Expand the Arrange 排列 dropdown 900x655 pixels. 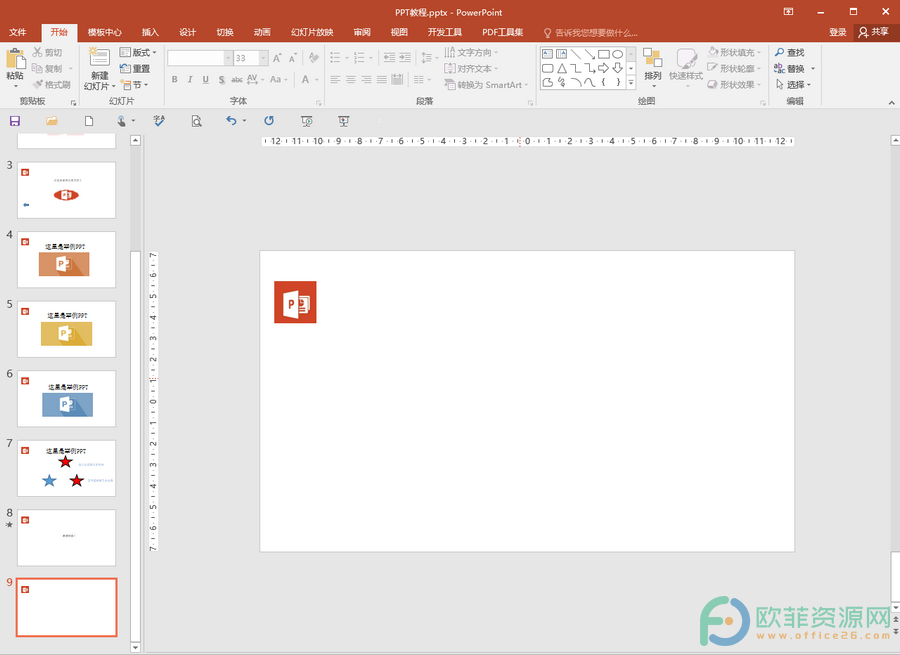coord(653,68)
